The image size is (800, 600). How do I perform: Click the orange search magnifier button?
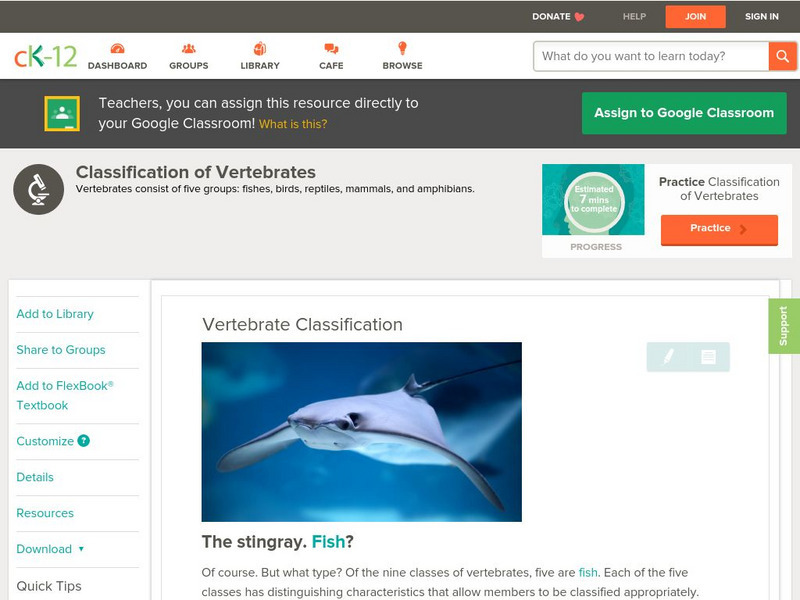[x=782, y=56]
